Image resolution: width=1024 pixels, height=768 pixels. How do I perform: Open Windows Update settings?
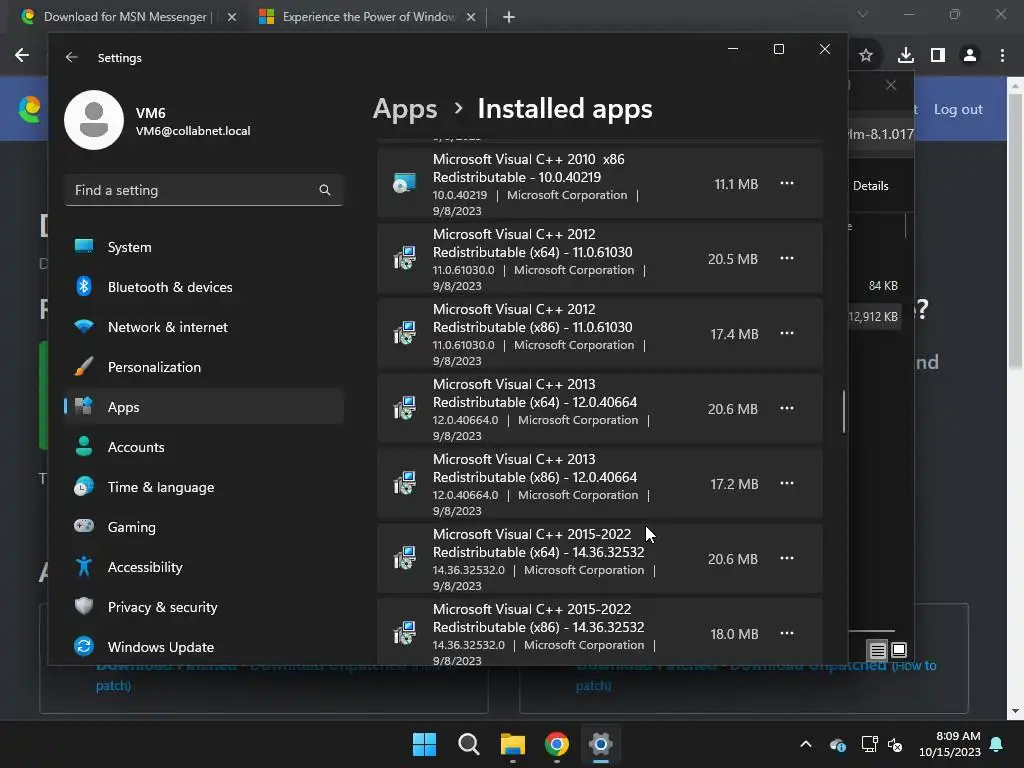[x=204, y=647]
